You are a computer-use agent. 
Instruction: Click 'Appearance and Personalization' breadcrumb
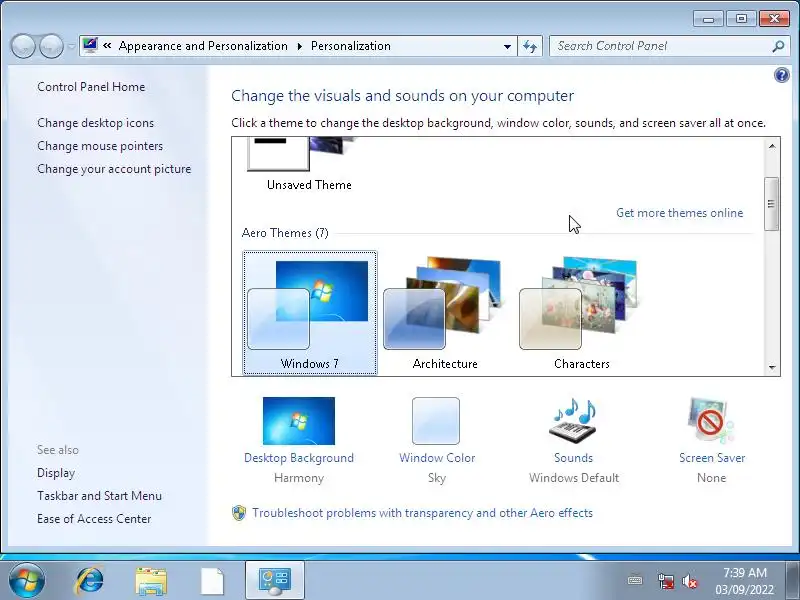[203, 46]
